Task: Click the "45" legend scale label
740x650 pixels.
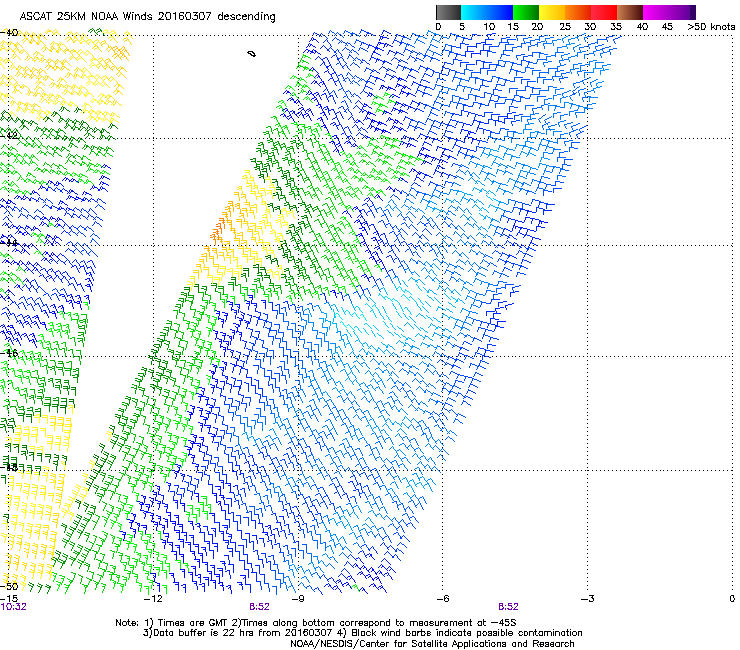Action: (667, 26)
